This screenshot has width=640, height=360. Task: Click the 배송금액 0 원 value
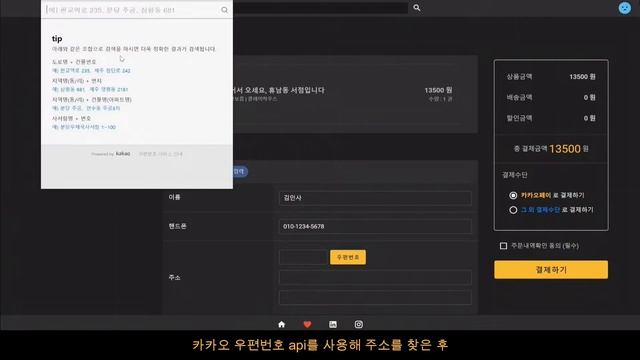589,98
